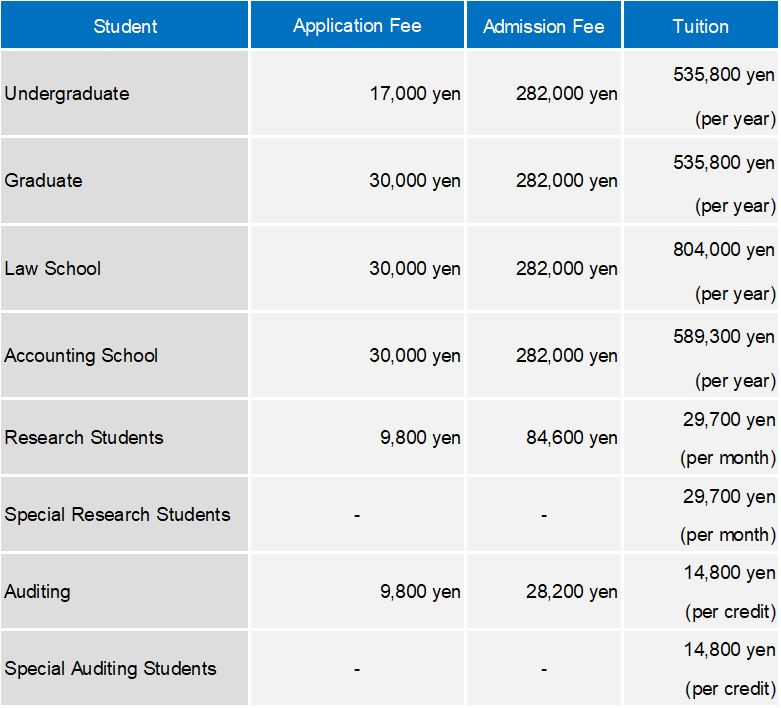Click the Tuition column header
The height and width of the screenshot is (708, 781).
(700, 26)
